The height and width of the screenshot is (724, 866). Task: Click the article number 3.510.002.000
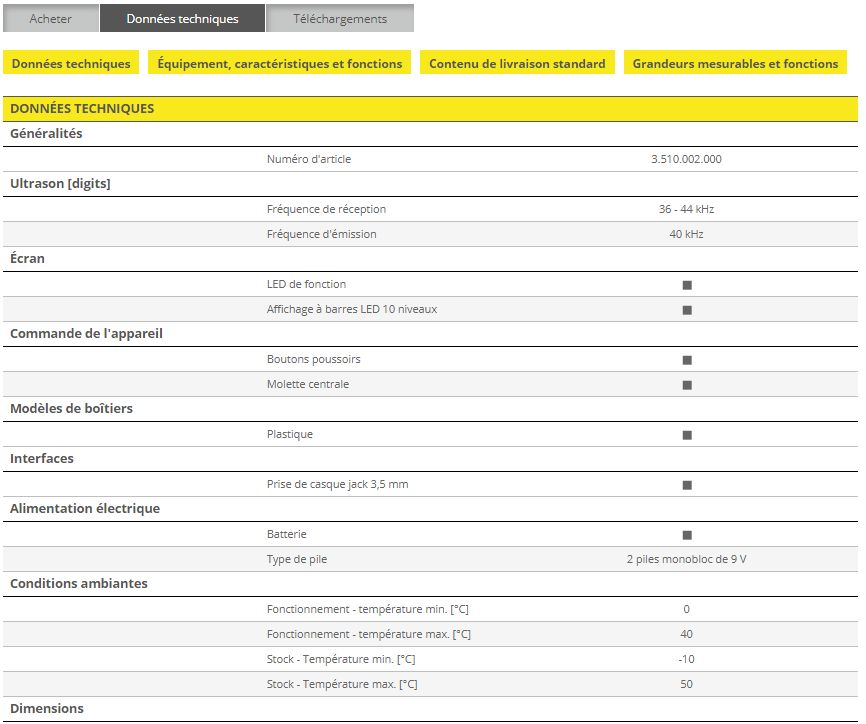coord(686,159)
